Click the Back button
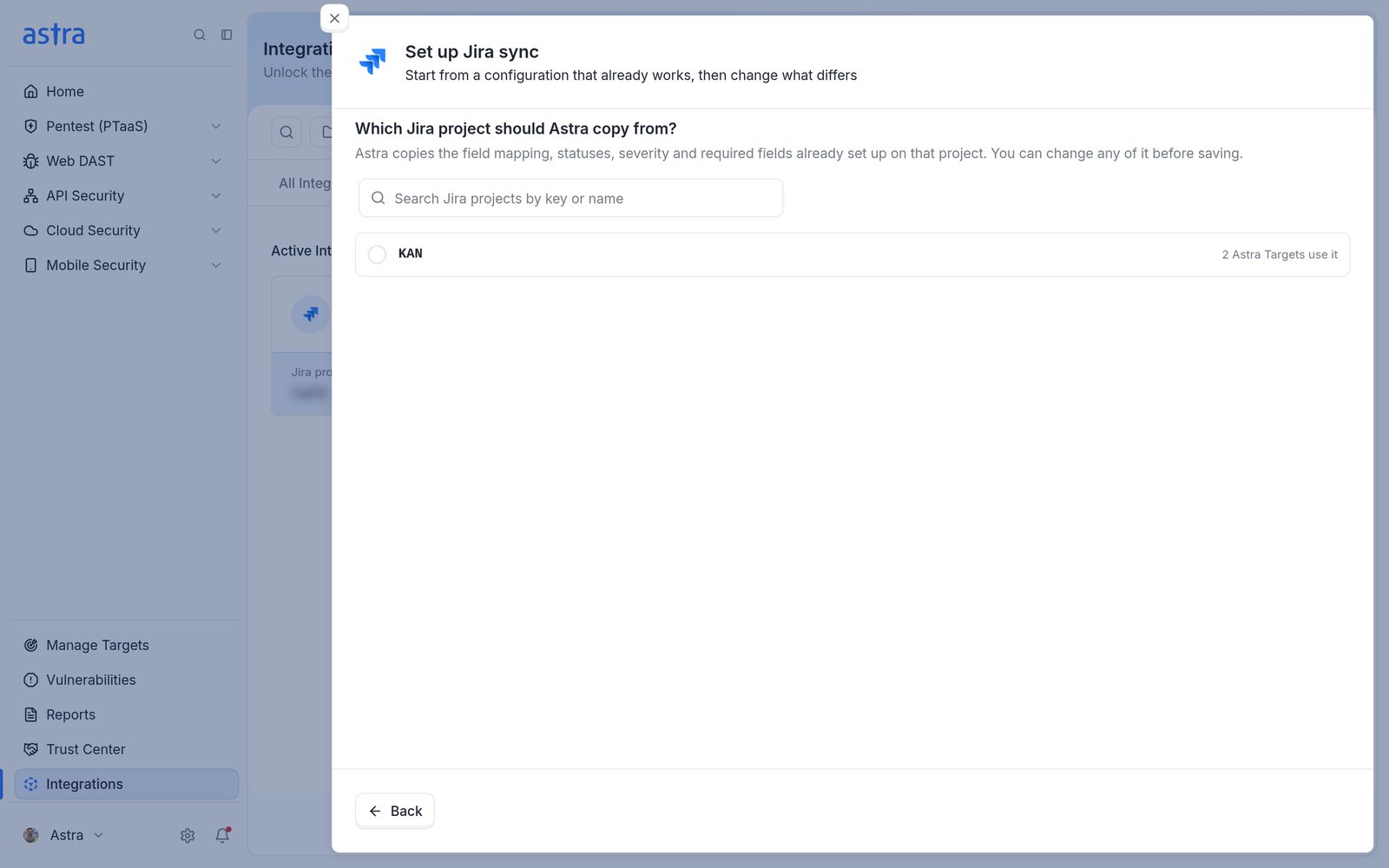This screenshot has height=868, width=1389. click(x=395, y=811)
